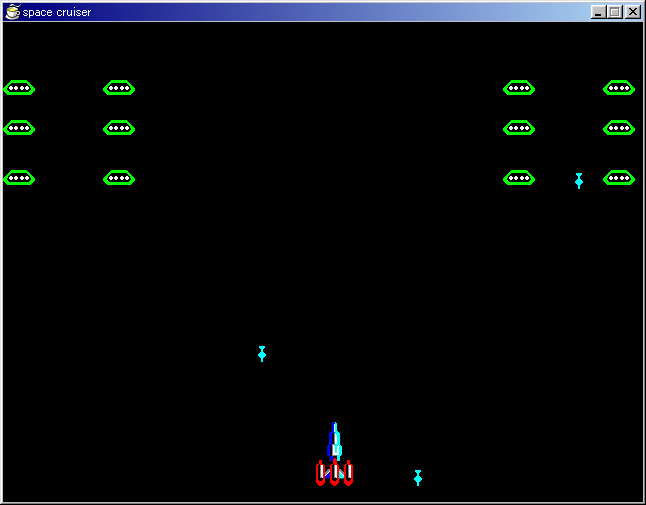646x505 pixels.
Task: Maximize the space cruiser window
Action: [x=615, y=12]
